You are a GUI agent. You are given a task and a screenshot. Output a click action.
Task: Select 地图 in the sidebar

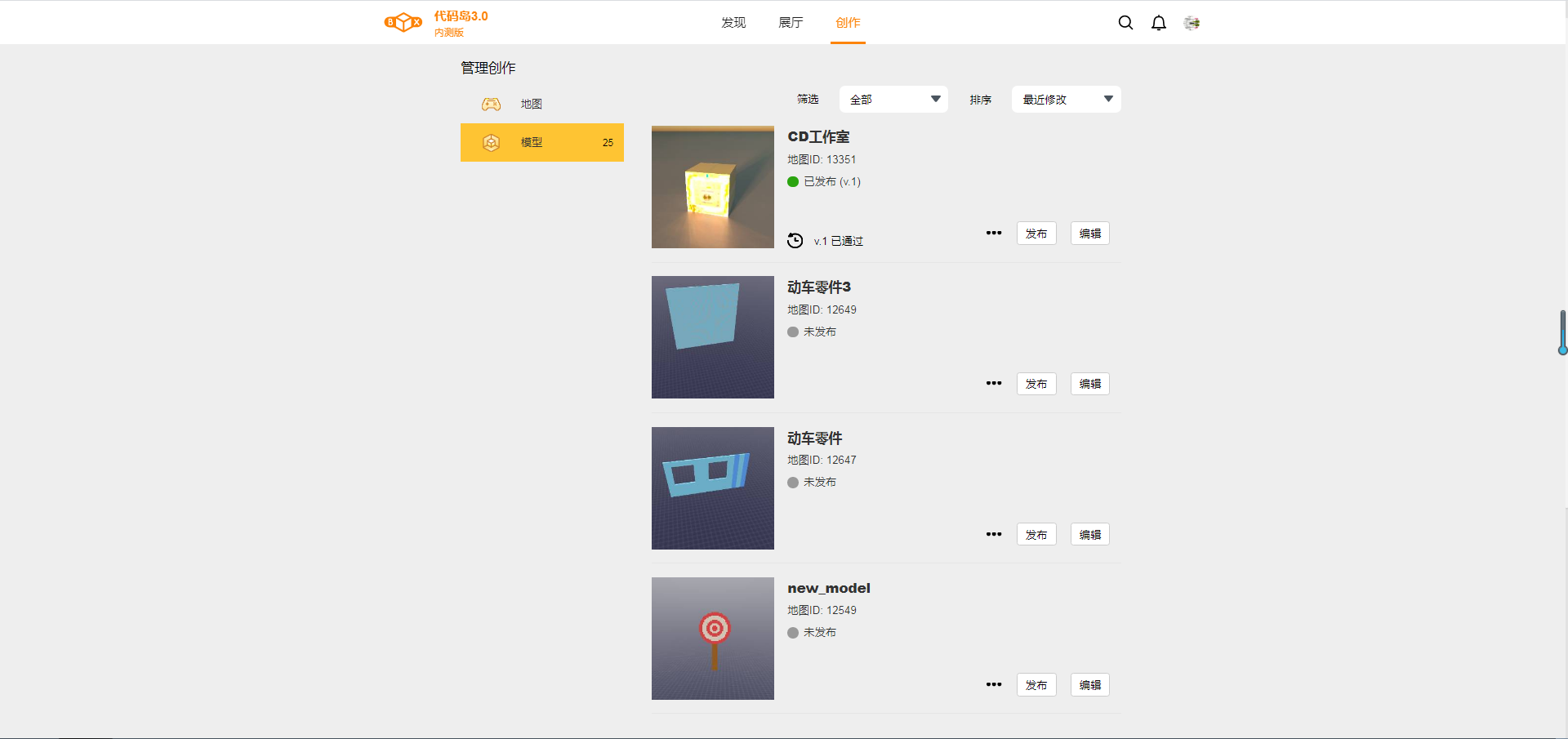[x=542, y=104]
